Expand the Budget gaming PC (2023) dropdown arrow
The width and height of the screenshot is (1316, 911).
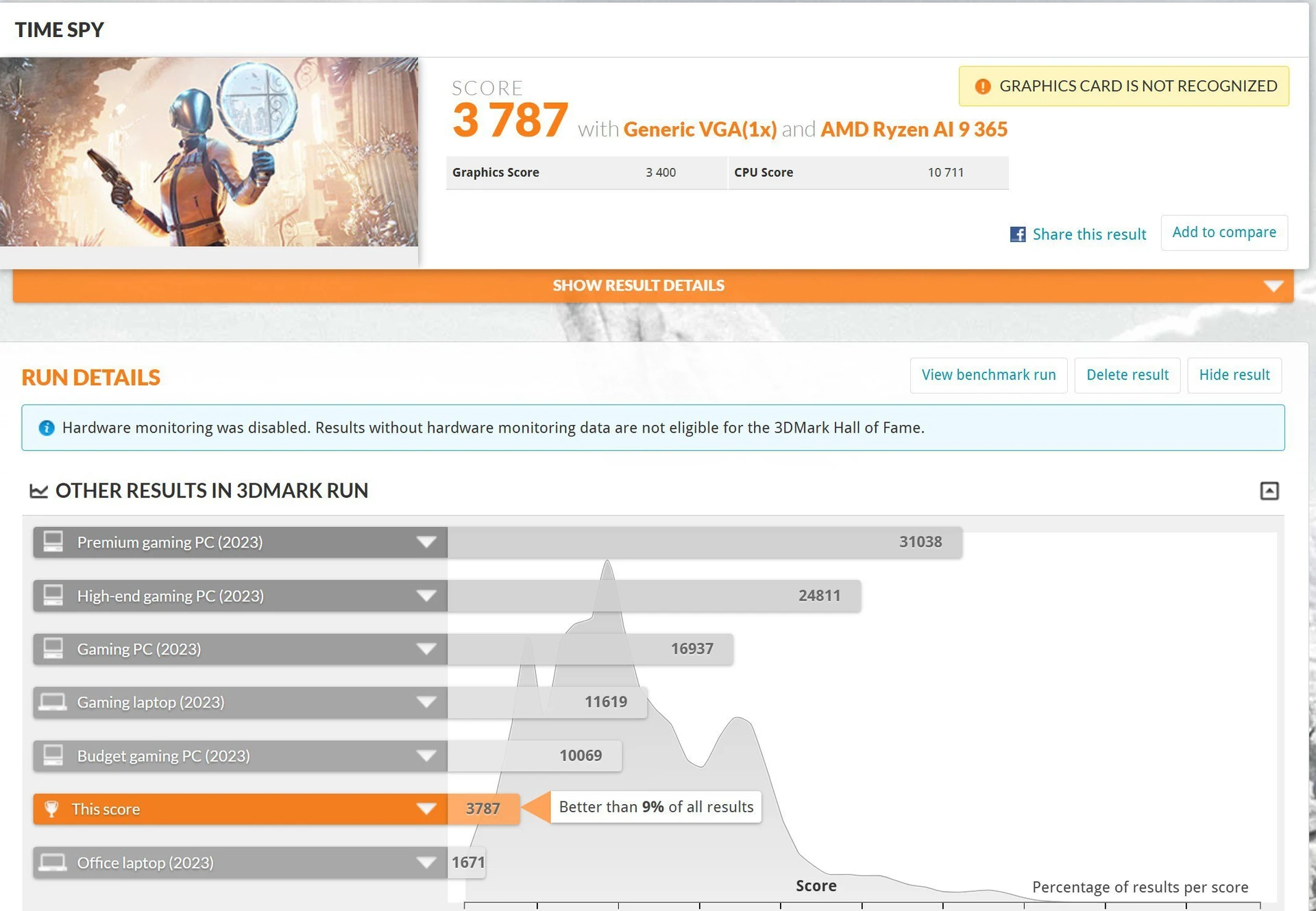(426, 756)
